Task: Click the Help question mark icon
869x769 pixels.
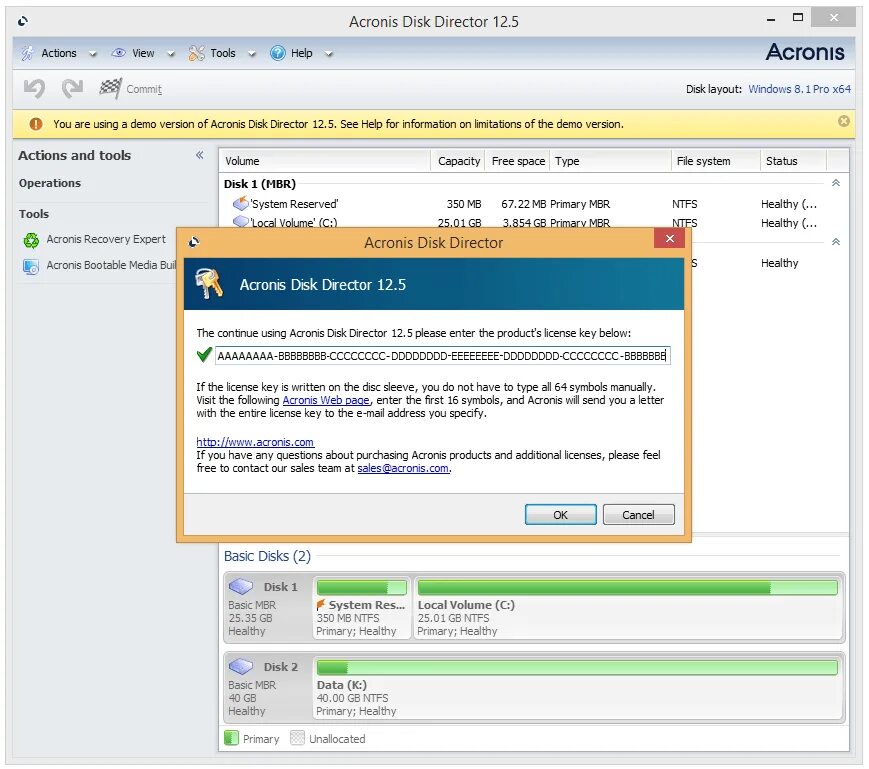Action: (x=277, y=53)
